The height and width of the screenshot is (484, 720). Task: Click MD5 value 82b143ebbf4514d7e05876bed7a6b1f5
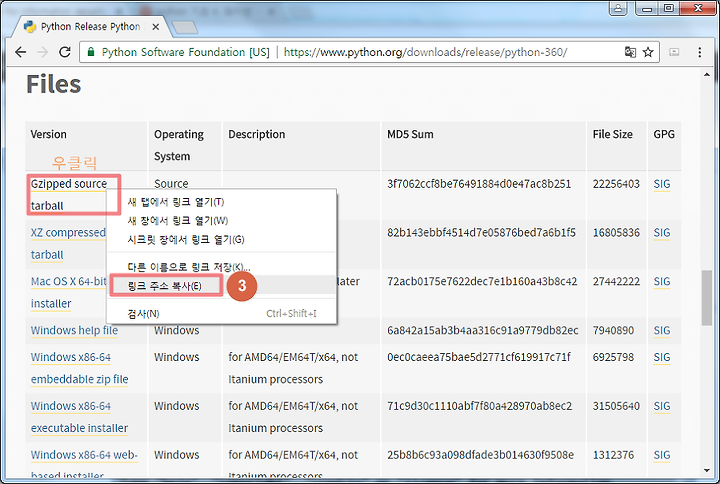tap(481, 232)
